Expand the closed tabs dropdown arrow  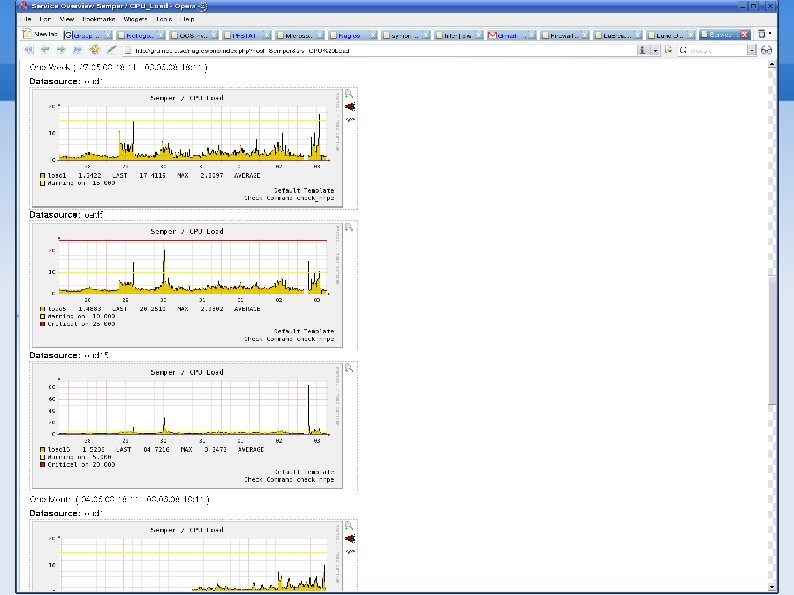click(770, 34)
